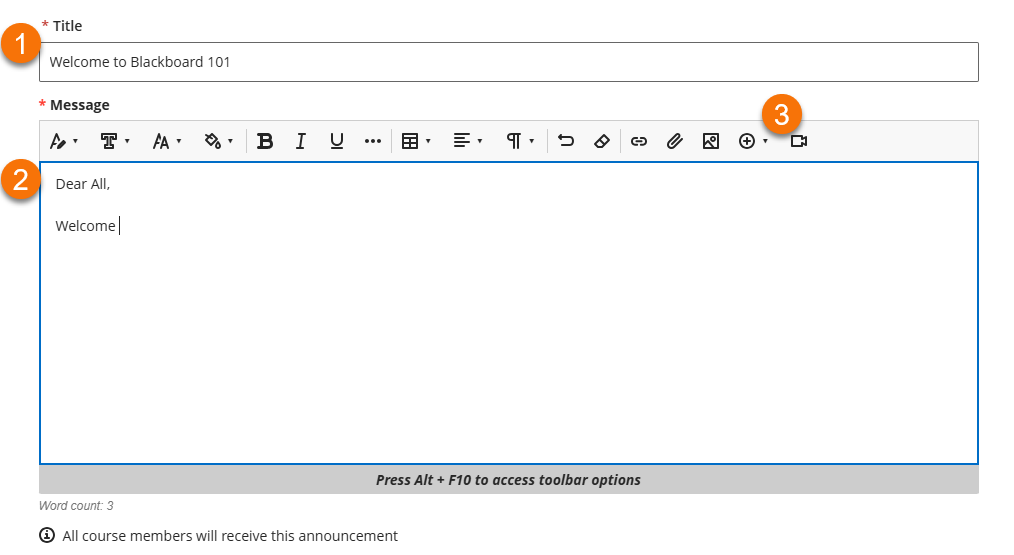Click the word 'Welcome' in the message
Image resolution: width=1014 pixels, height=555 pixels.
[85, 226]
